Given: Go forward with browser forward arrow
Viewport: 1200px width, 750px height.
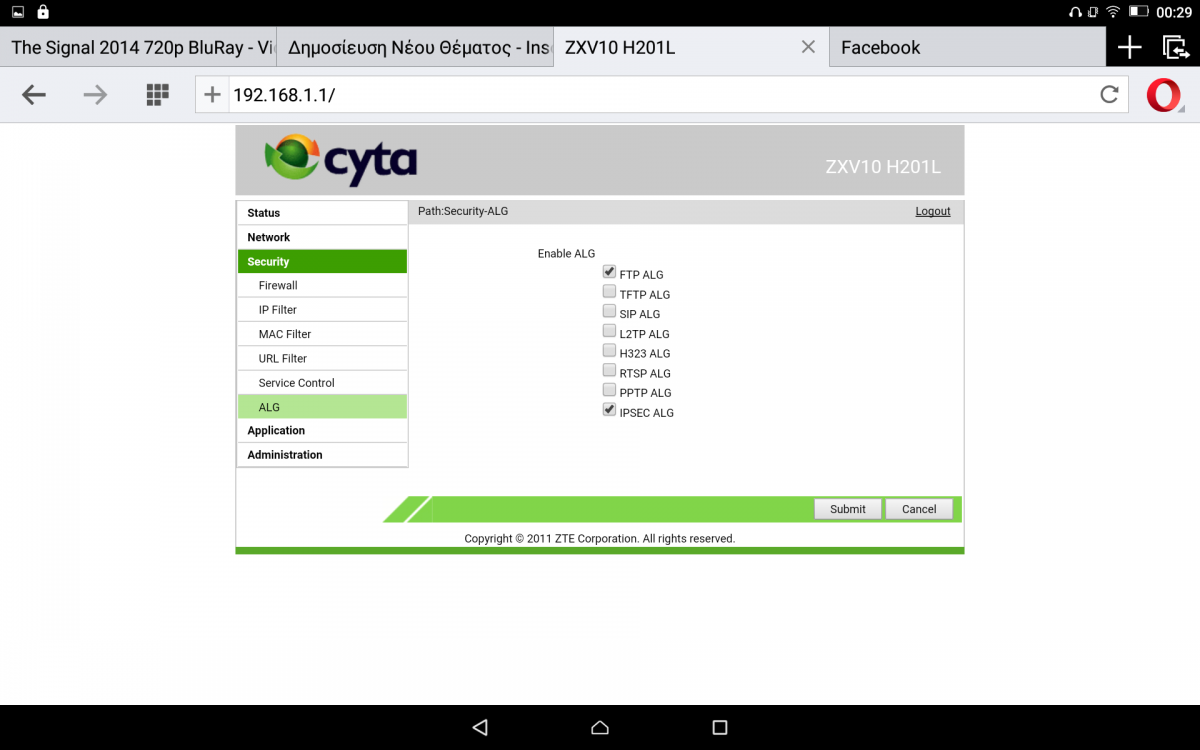Looking at the screenshot, I should pos(95,95).
